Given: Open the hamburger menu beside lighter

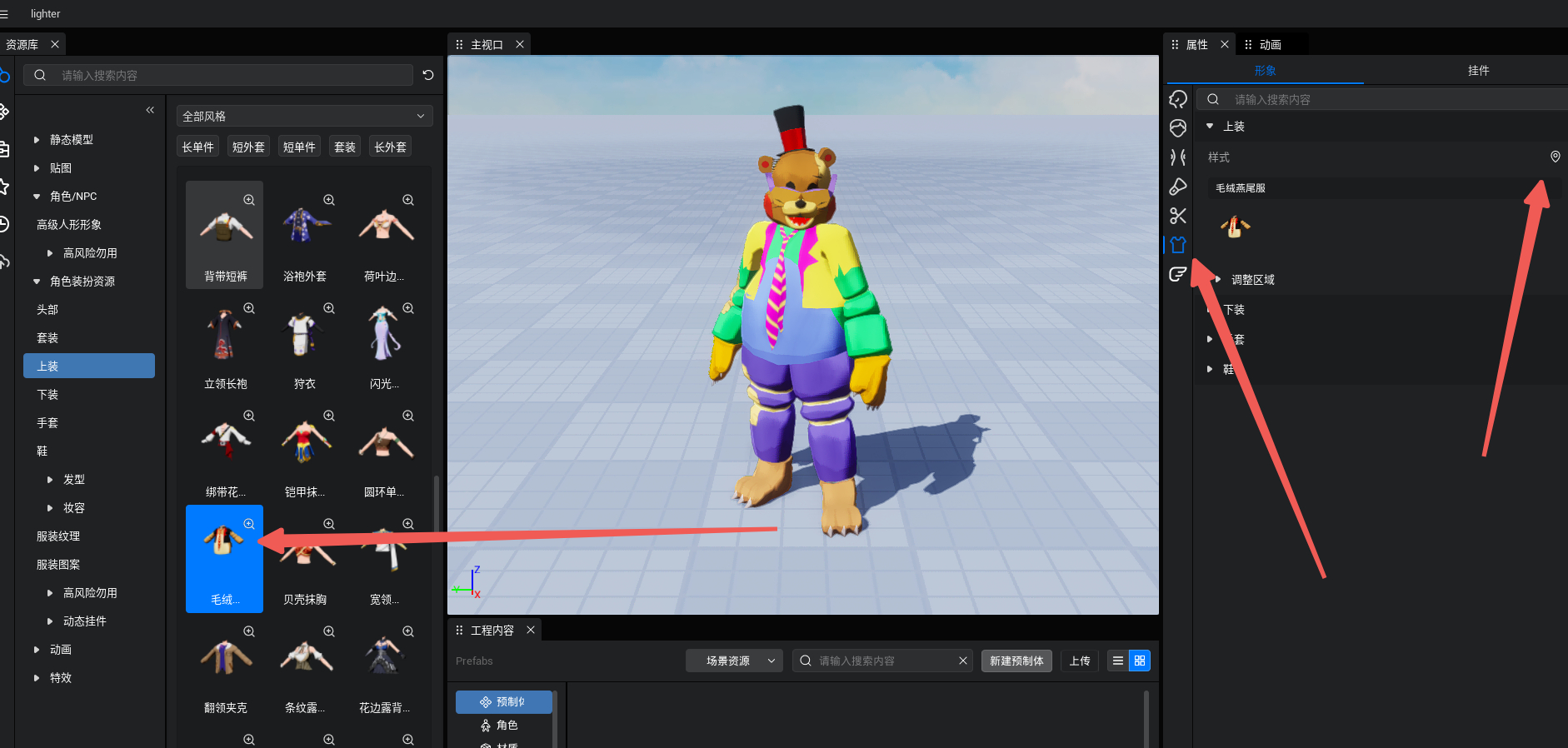Looking at the screenshot, I should point(4,14).
